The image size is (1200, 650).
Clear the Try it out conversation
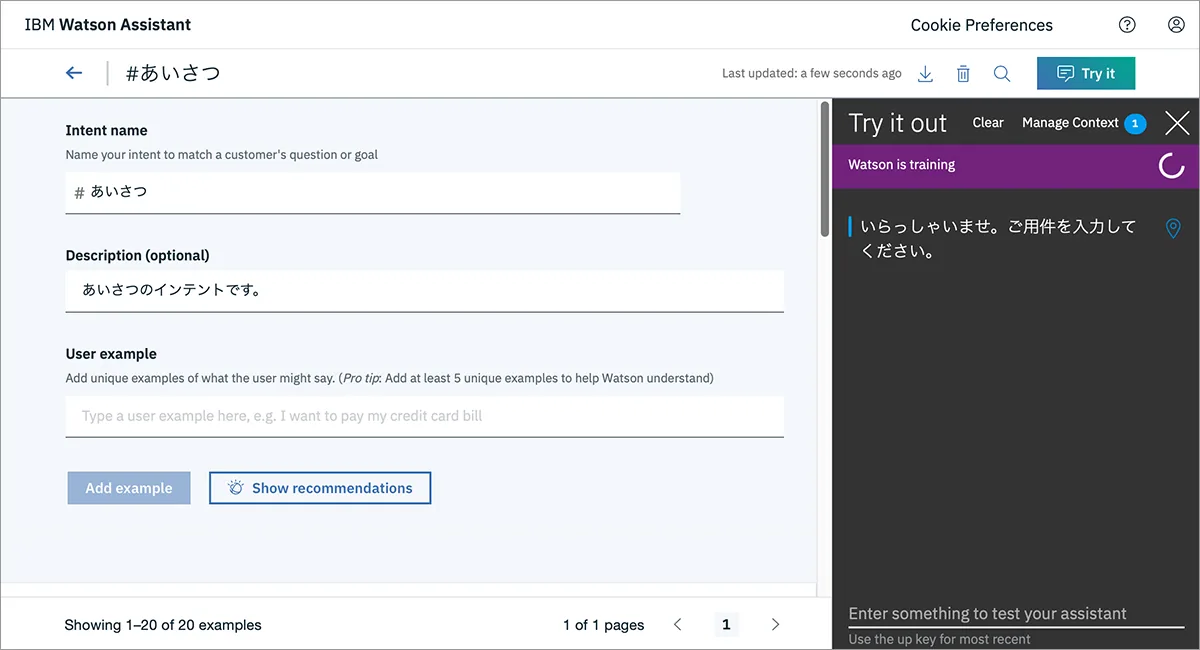coord(988,122)
